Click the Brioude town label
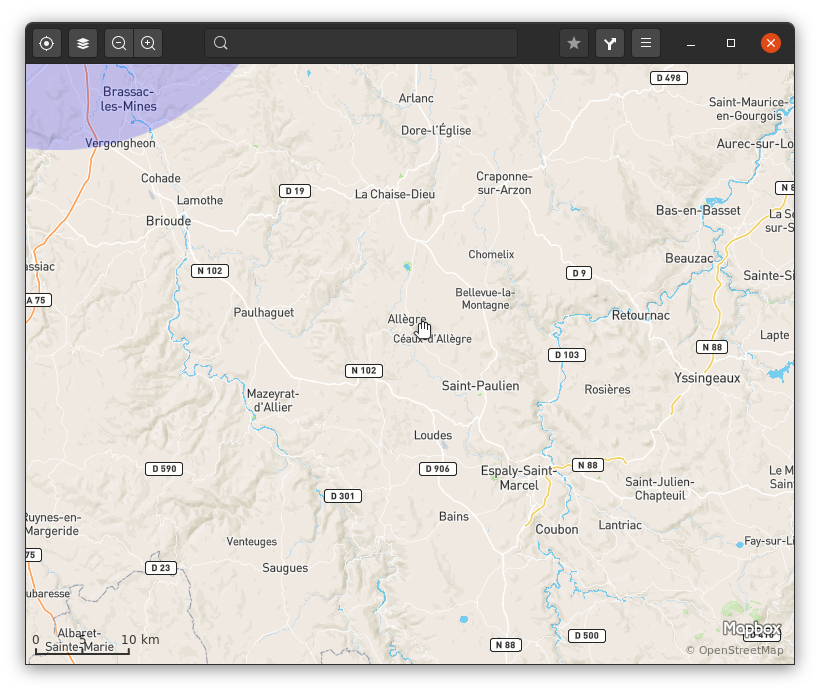Image resolution: width=820 pixels, height=693 pixels. [x=168, y=221]
